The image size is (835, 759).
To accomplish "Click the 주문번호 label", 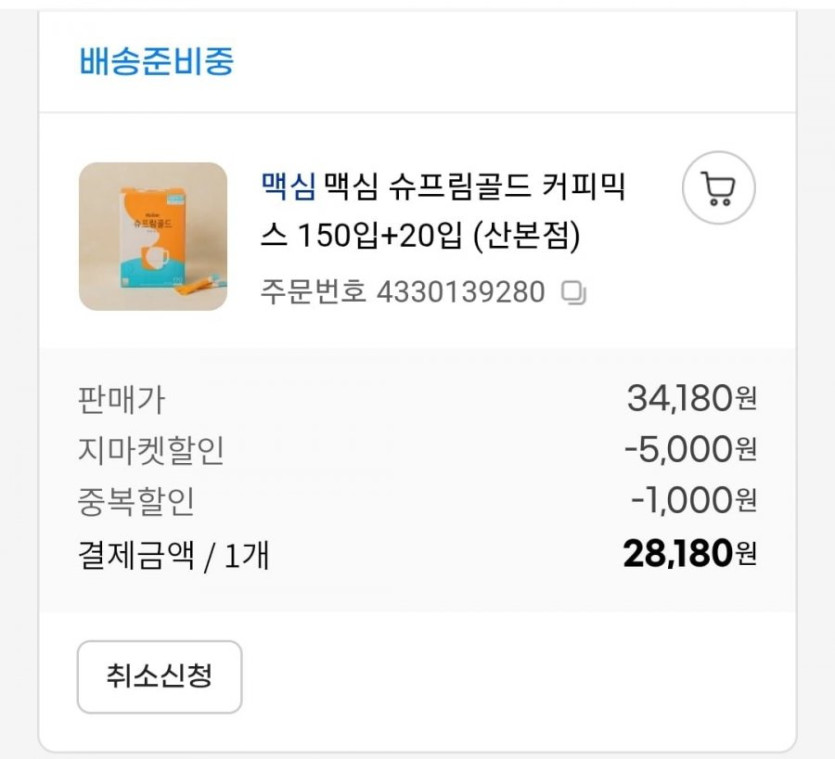I will point(313,293).
